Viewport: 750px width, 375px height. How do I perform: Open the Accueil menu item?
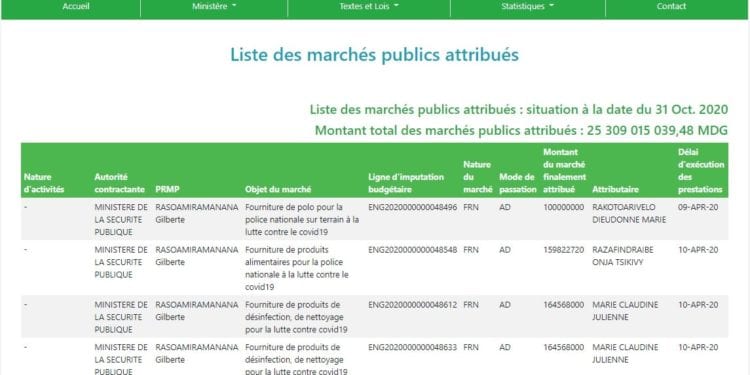76,7
